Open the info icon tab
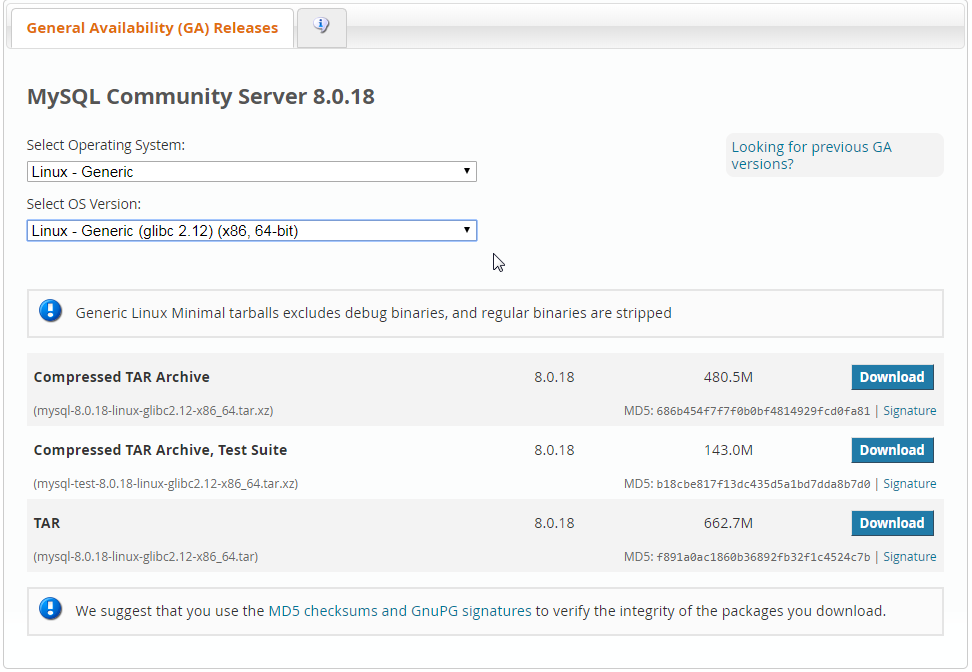Image resolution: width=972 pixels, height=672 pixels. pos(321,27)
